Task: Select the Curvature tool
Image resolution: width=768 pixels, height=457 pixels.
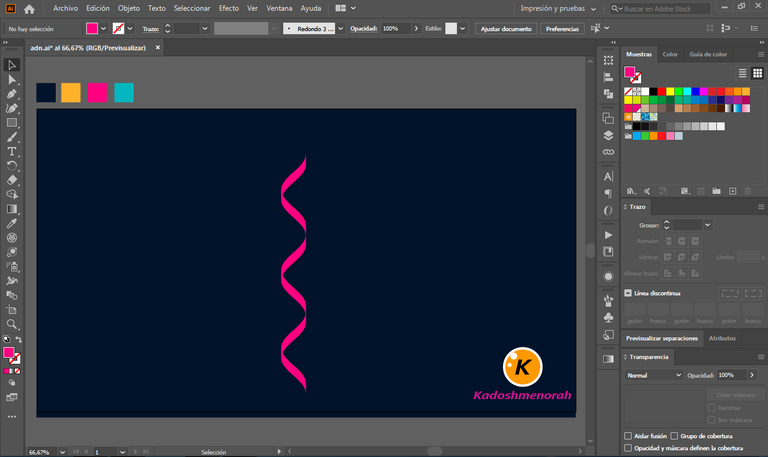Action: (12, 108)
